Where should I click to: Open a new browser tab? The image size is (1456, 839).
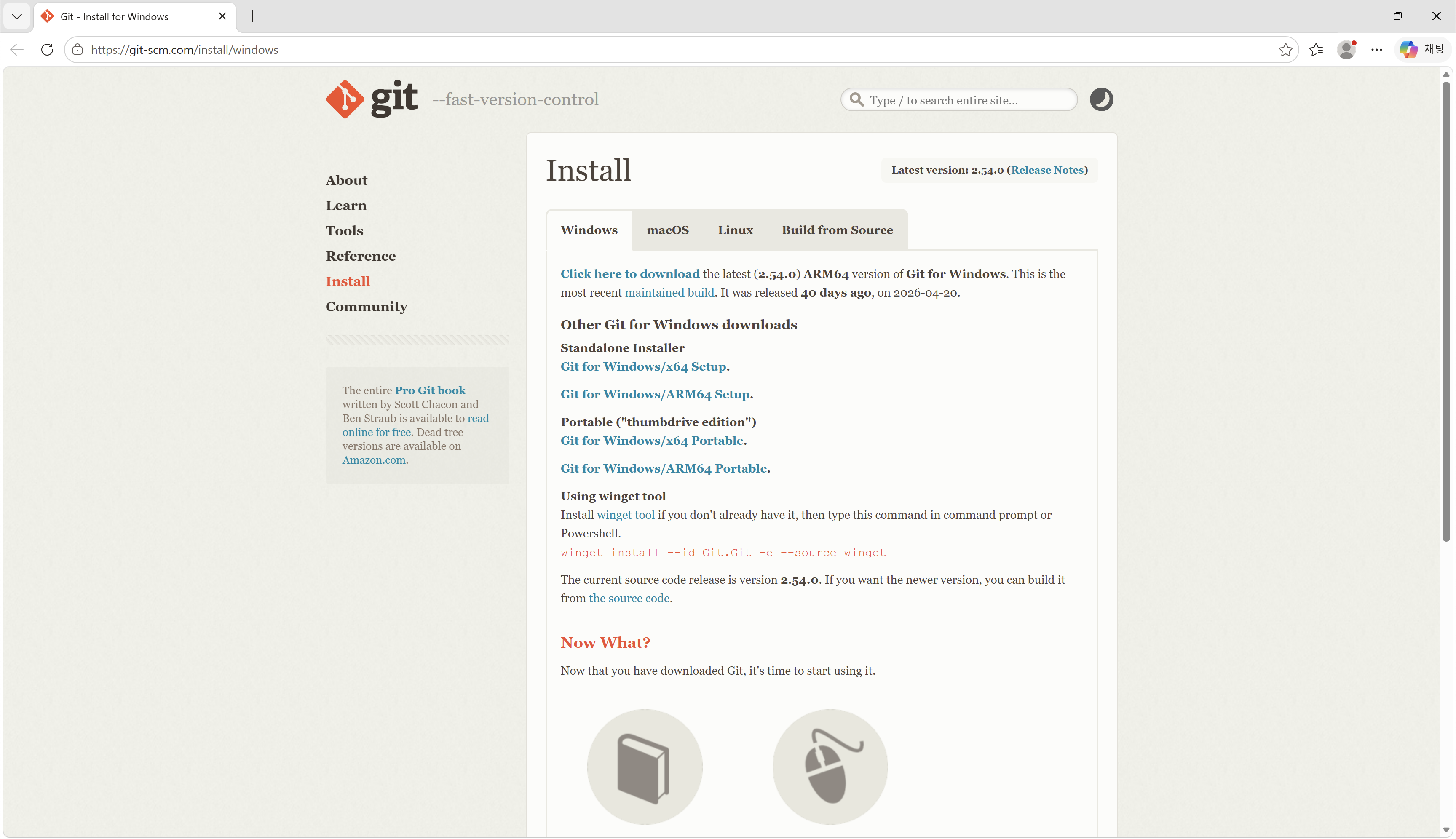(x=252, y=16)
